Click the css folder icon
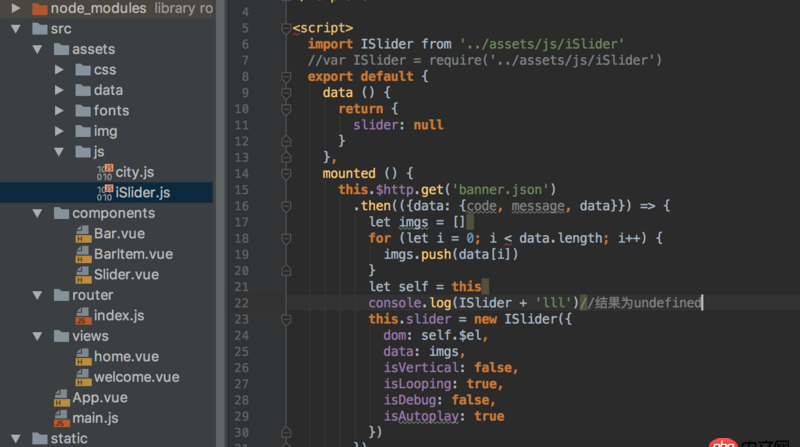This screenshot has width=800, height=447. coord(82,70)
